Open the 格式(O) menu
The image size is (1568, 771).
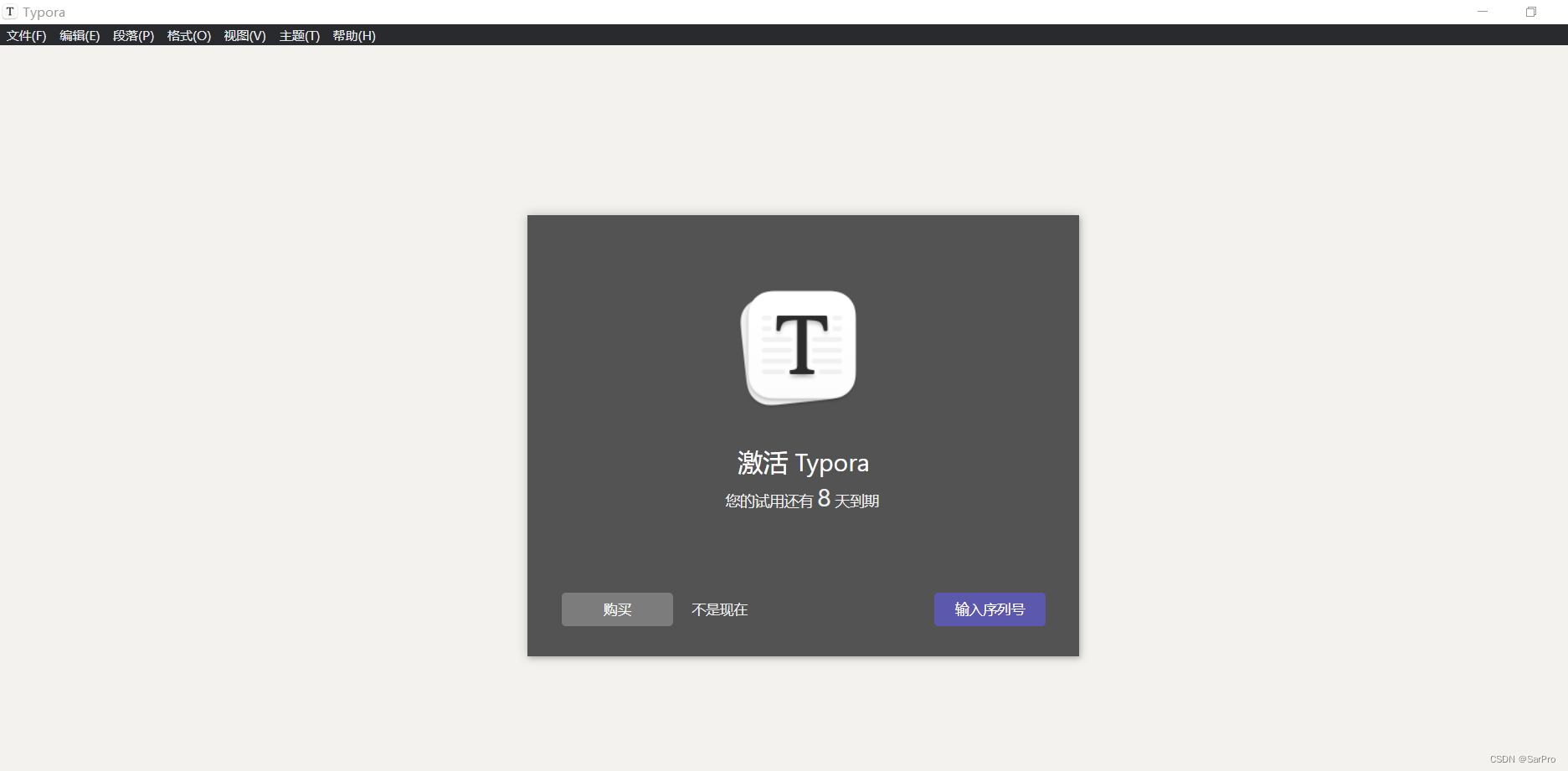click(x=188, y=36)
